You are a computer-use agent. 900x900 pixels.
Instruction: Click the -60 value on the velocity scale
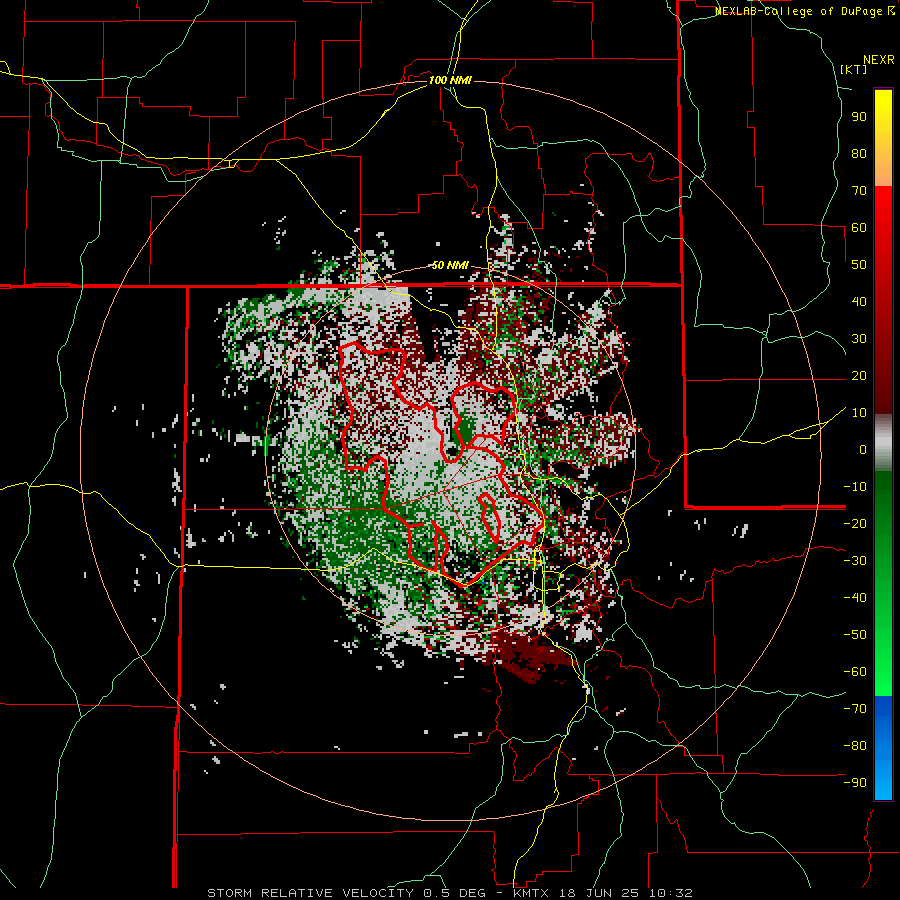coord(855,672)
